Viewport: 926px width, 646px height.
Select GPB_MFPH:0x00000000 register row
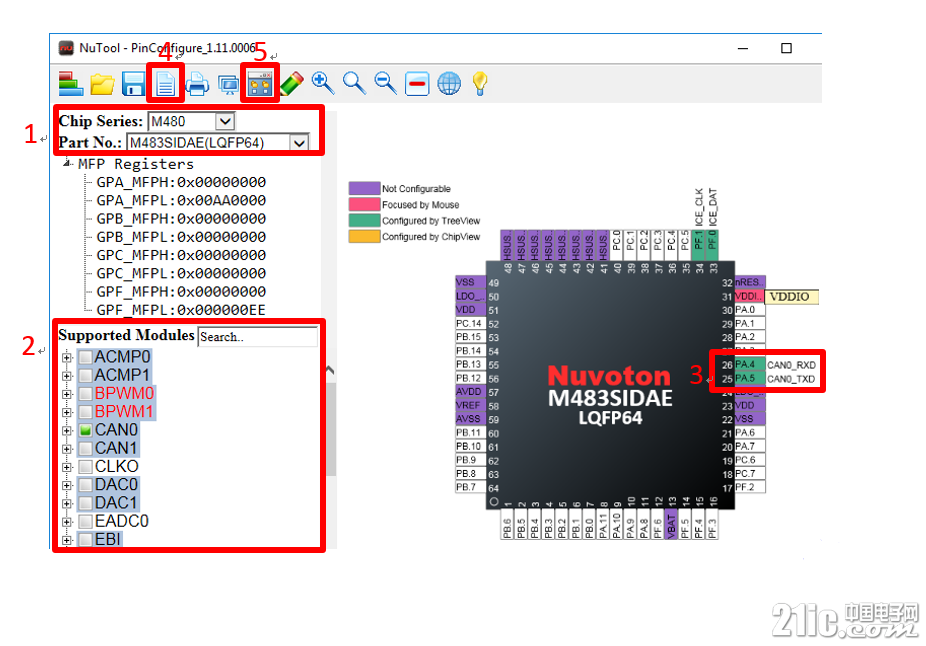[x=181, y=219]
